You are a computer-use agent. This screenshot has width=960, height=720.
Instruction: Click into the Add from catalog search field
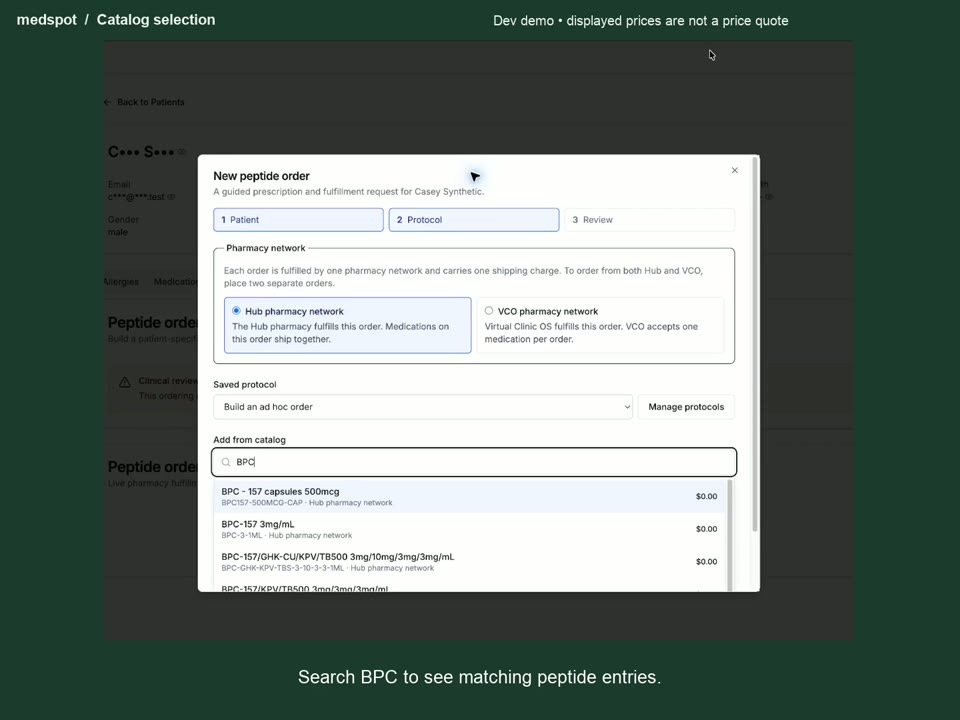474,462
